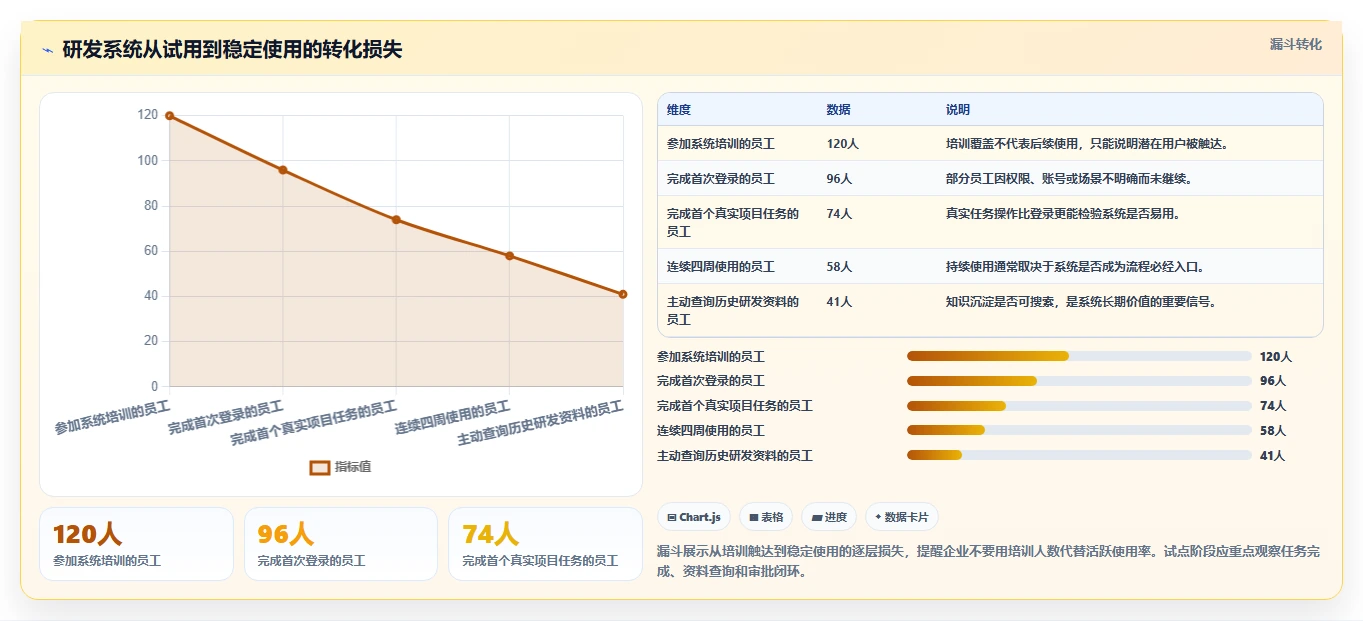
Task: Click the 74人 value beside the progress bars
Action: pos(1273,406)
